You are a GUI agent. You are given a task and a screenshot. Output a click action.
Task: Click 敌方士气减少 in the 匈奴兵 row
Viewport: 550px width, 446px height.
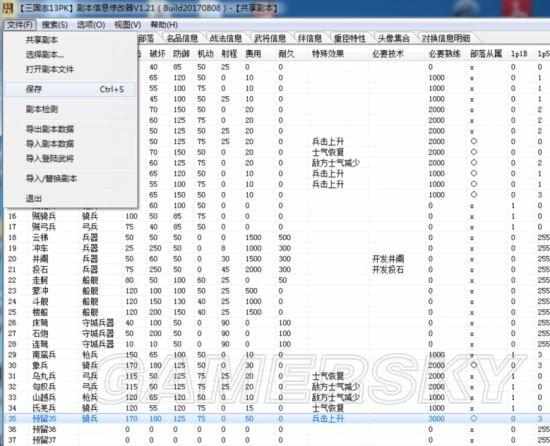[336, 387]
